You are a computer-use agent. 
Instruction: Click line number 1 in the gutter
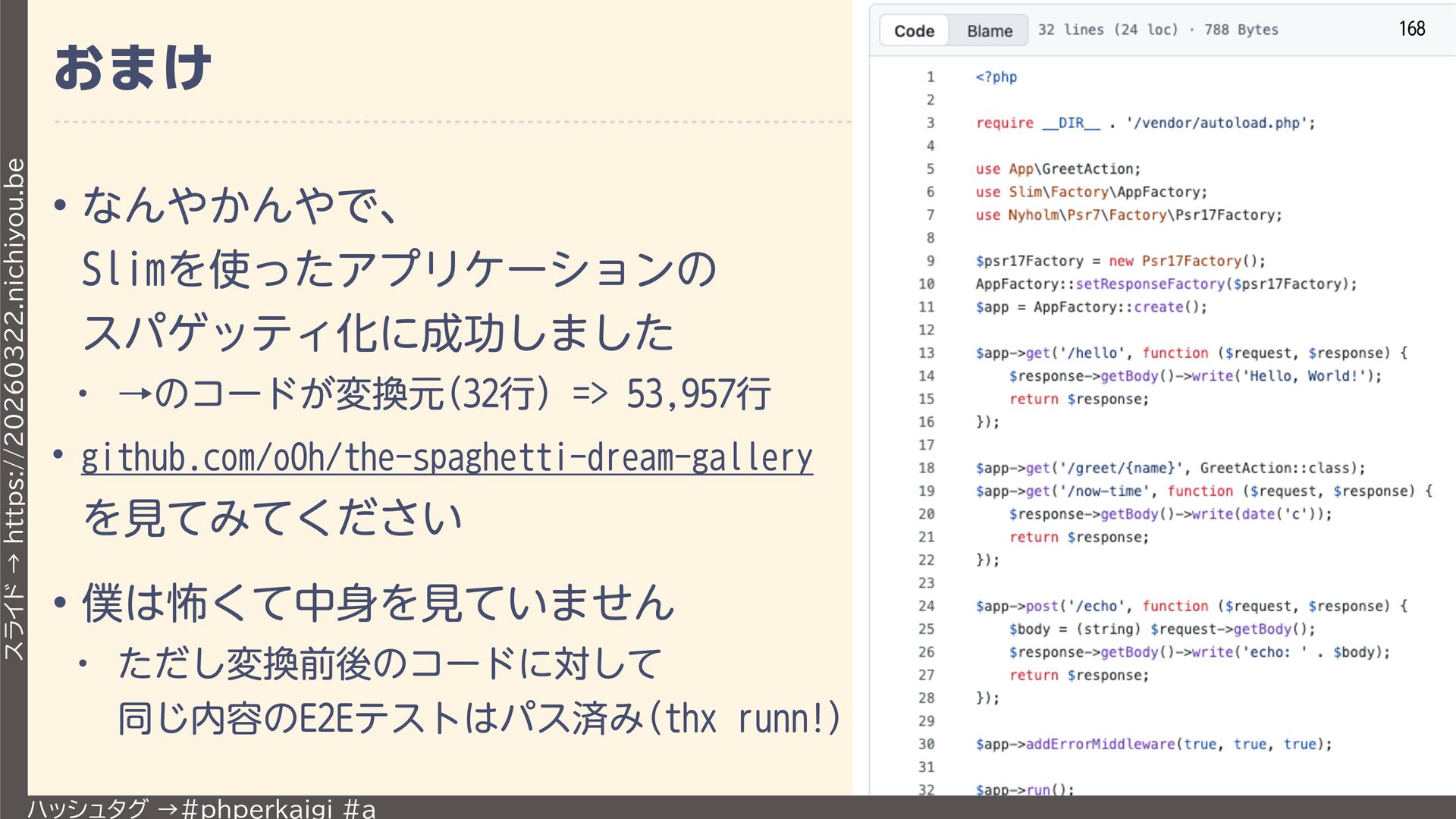point(930,77)
